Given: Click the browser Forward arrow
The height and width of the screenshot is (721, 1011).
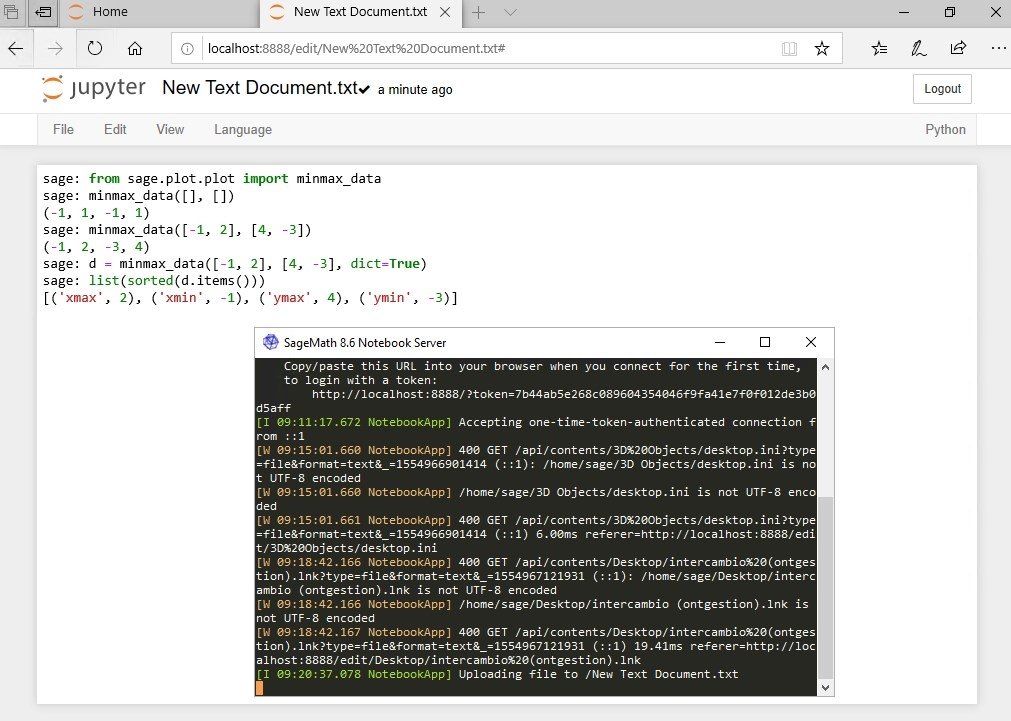Looking at the screenshot, I should (55, 48).
